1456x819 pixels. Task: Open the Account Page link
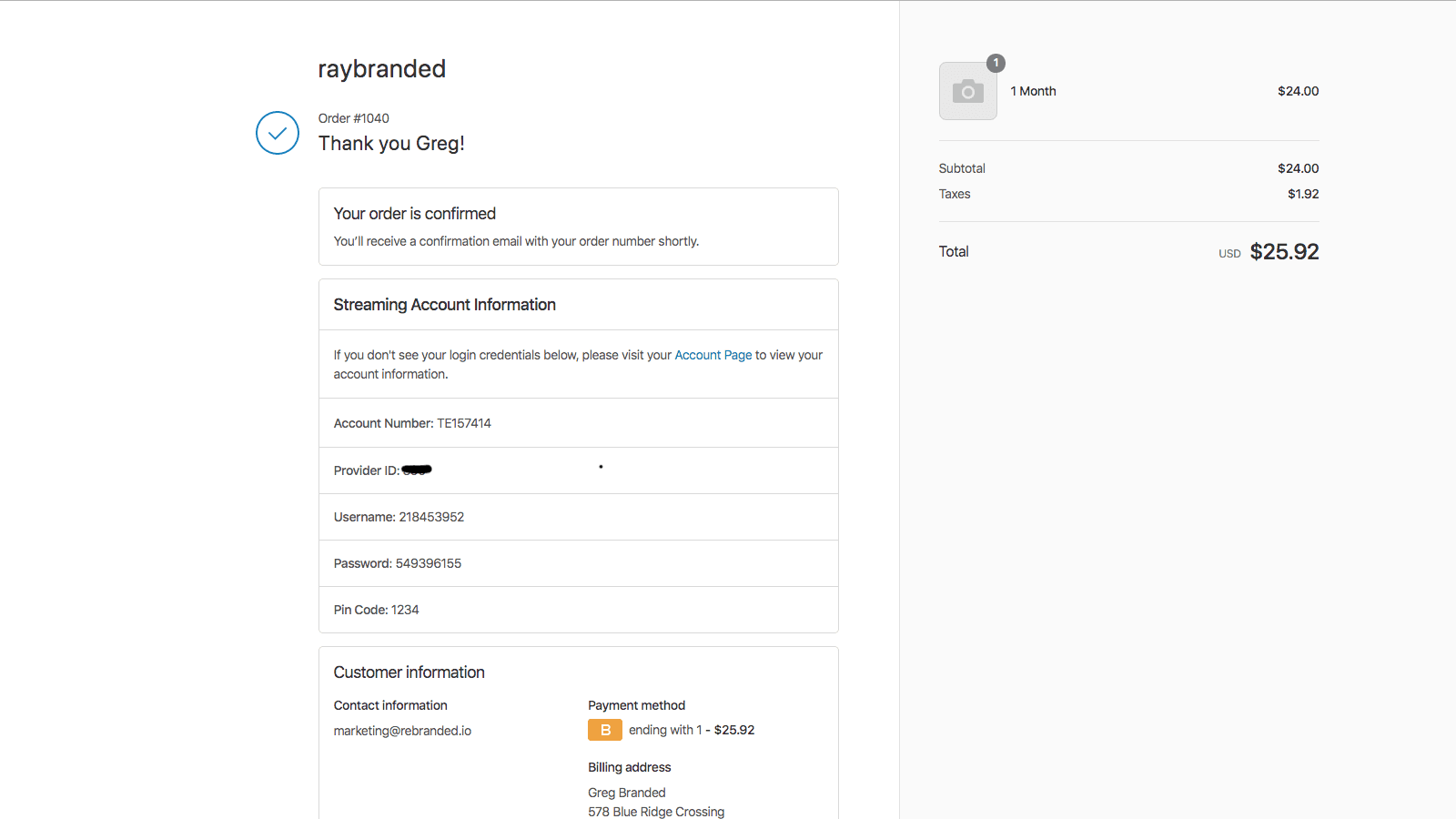point(713,355)
